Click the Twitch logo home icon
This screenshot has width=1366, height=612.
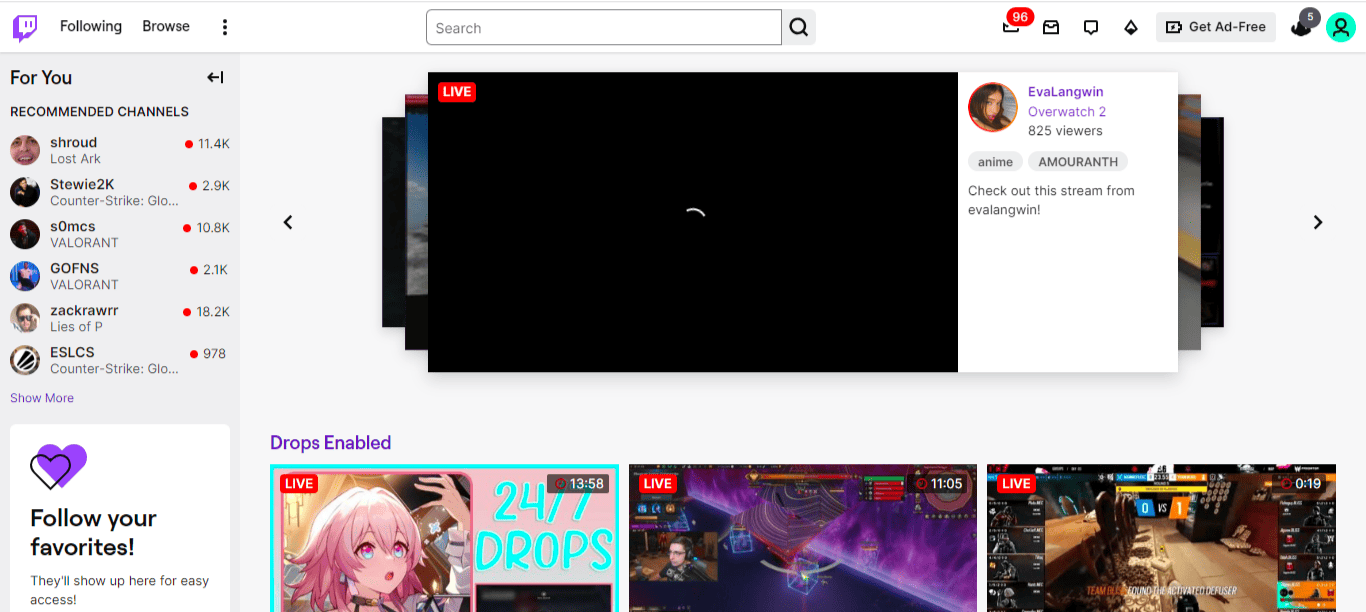pyautogui.click(x=25, y=27)
